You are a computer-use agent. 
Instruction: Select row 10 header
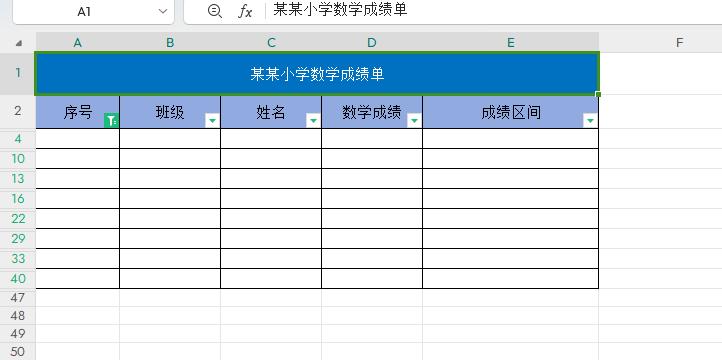pos(18,158)
